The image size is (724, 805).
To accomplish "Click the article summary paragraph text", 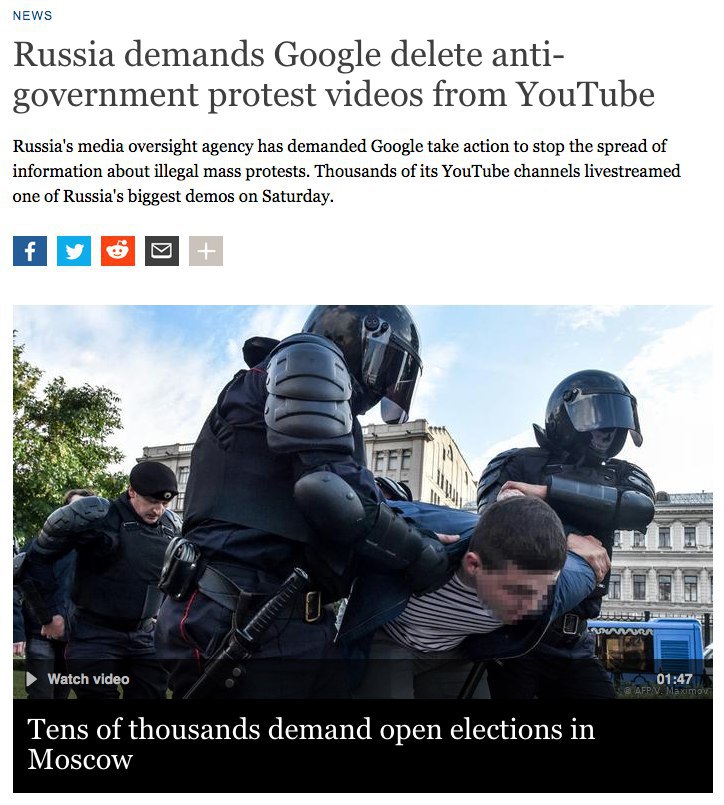I will tap(347, 171).
